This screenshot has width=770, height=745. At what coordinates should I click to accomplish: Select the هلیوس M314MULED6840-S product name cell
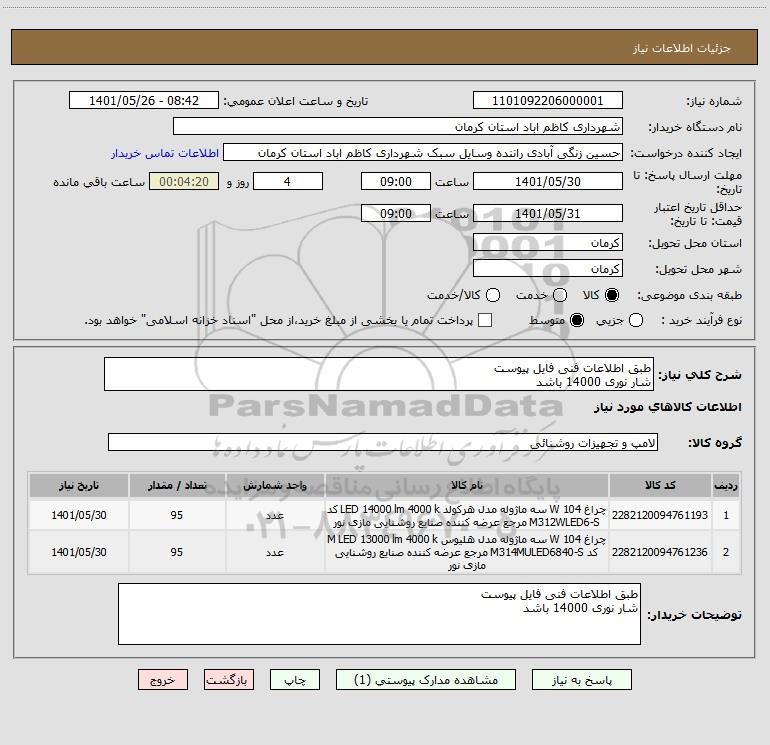pyautogui.click(x=467, y=552)
